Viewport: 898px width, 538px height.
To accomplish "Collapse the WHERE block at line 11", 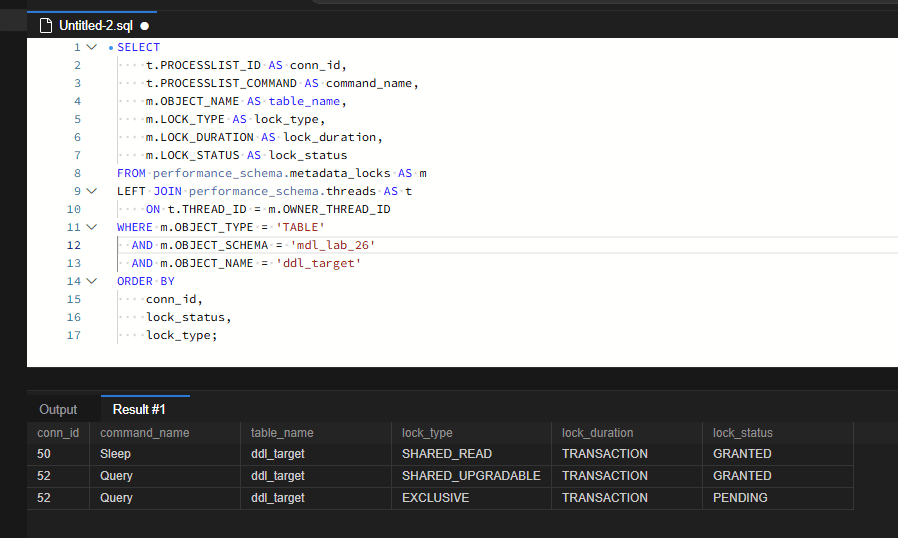I will (92, 227).
